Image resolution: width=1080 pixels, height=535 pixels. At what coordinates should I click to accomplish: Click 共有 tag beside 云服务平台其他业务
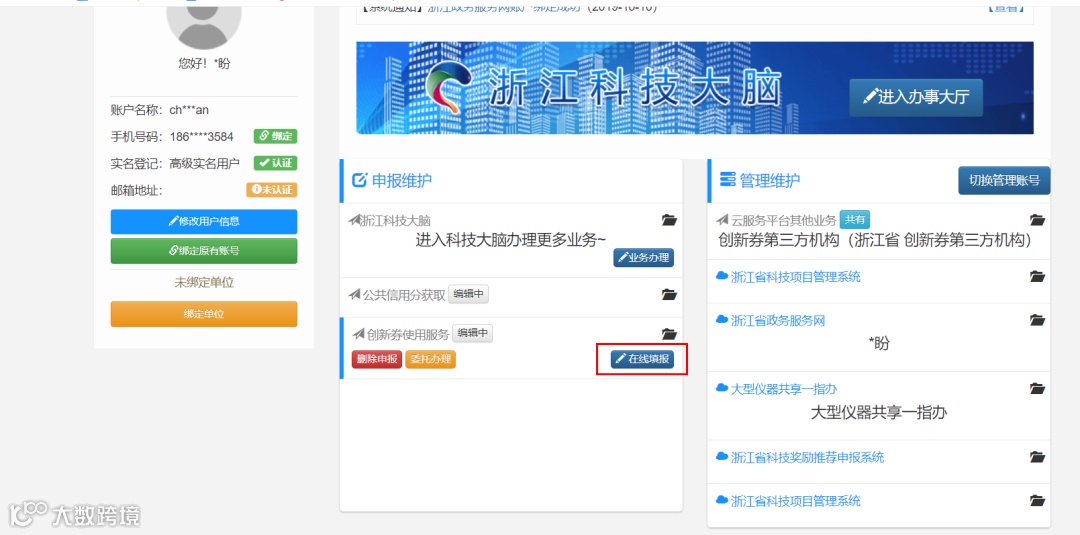[855, 220]
